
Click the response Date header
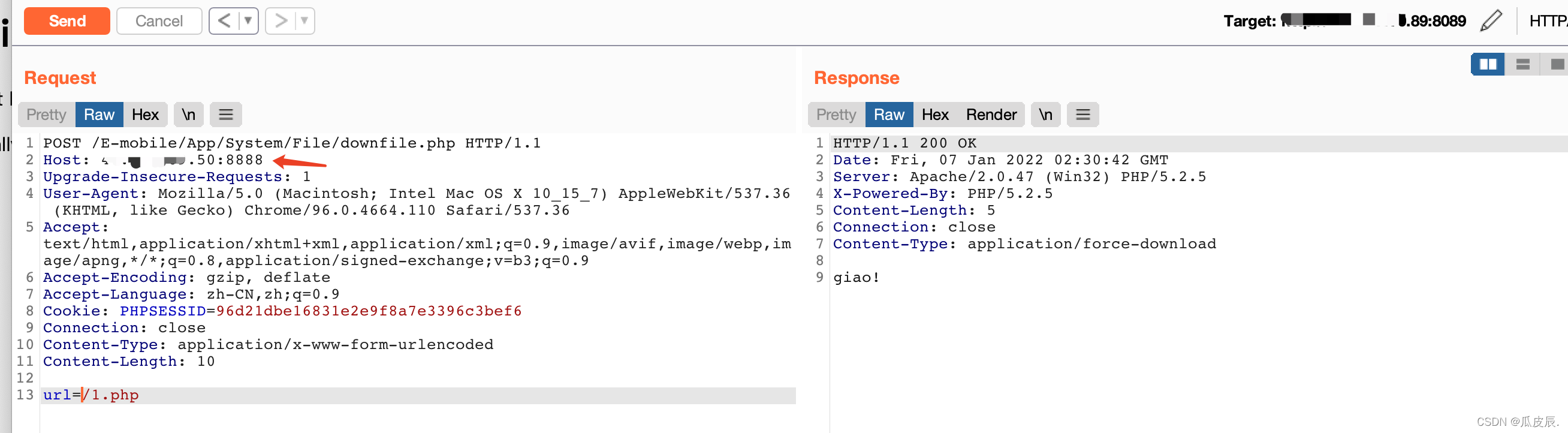[x=1001, y=160]
